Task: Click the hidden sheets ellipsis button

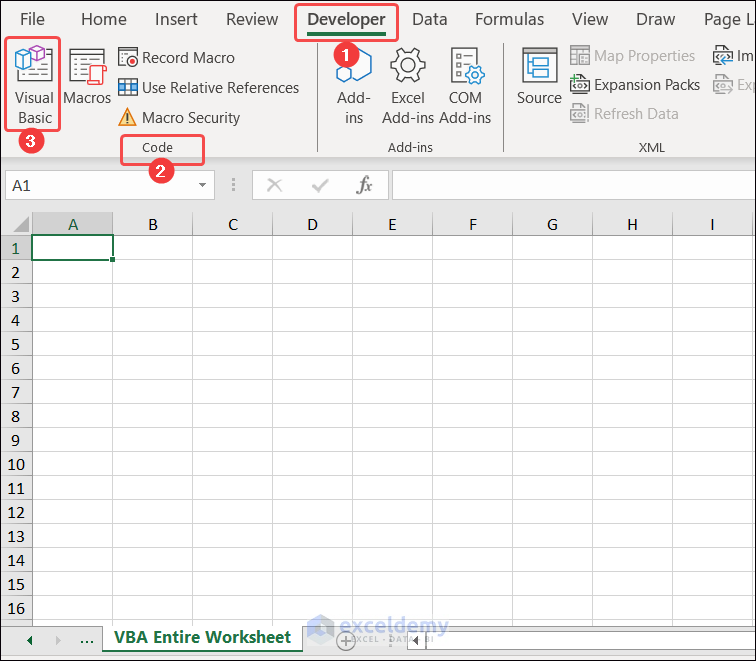Action: [87, 641]
